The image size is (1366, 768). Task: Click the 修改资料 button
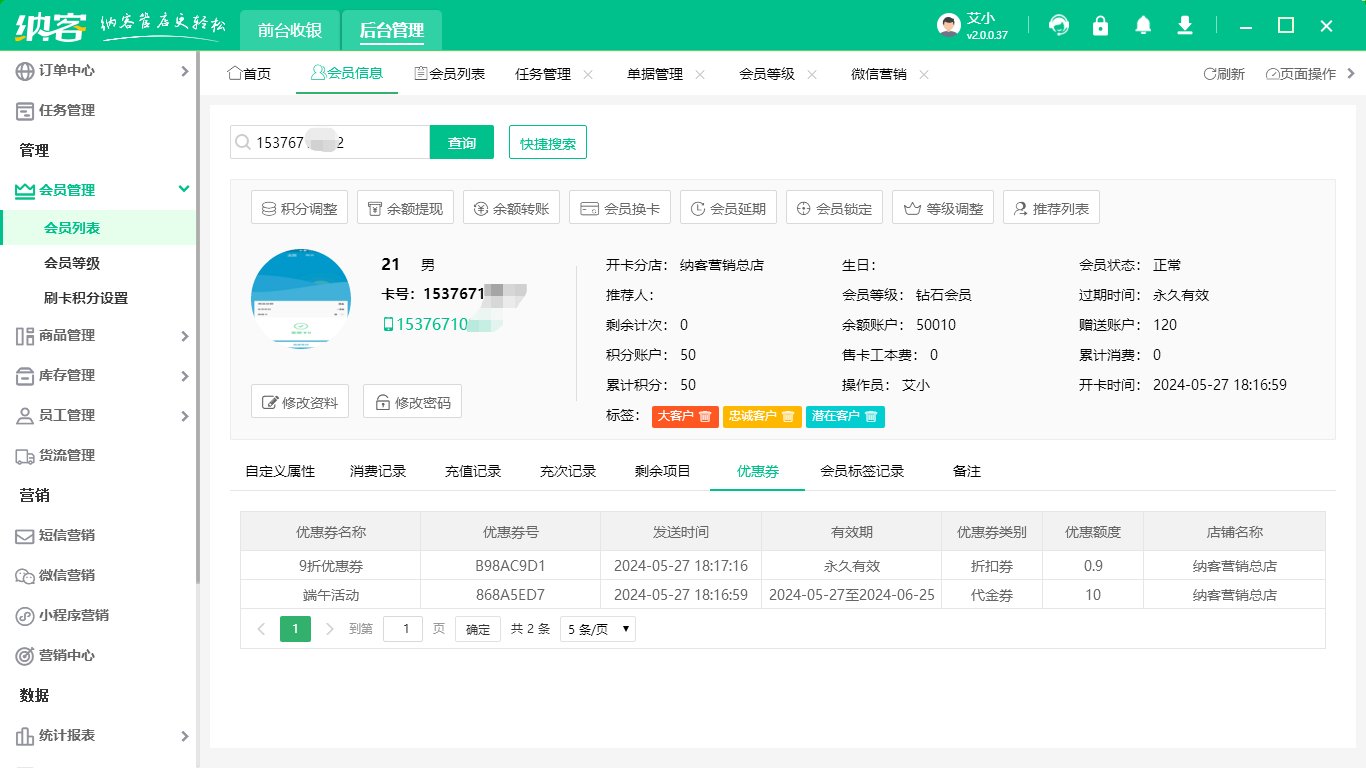pyautogui.click(x=299, y=401)
